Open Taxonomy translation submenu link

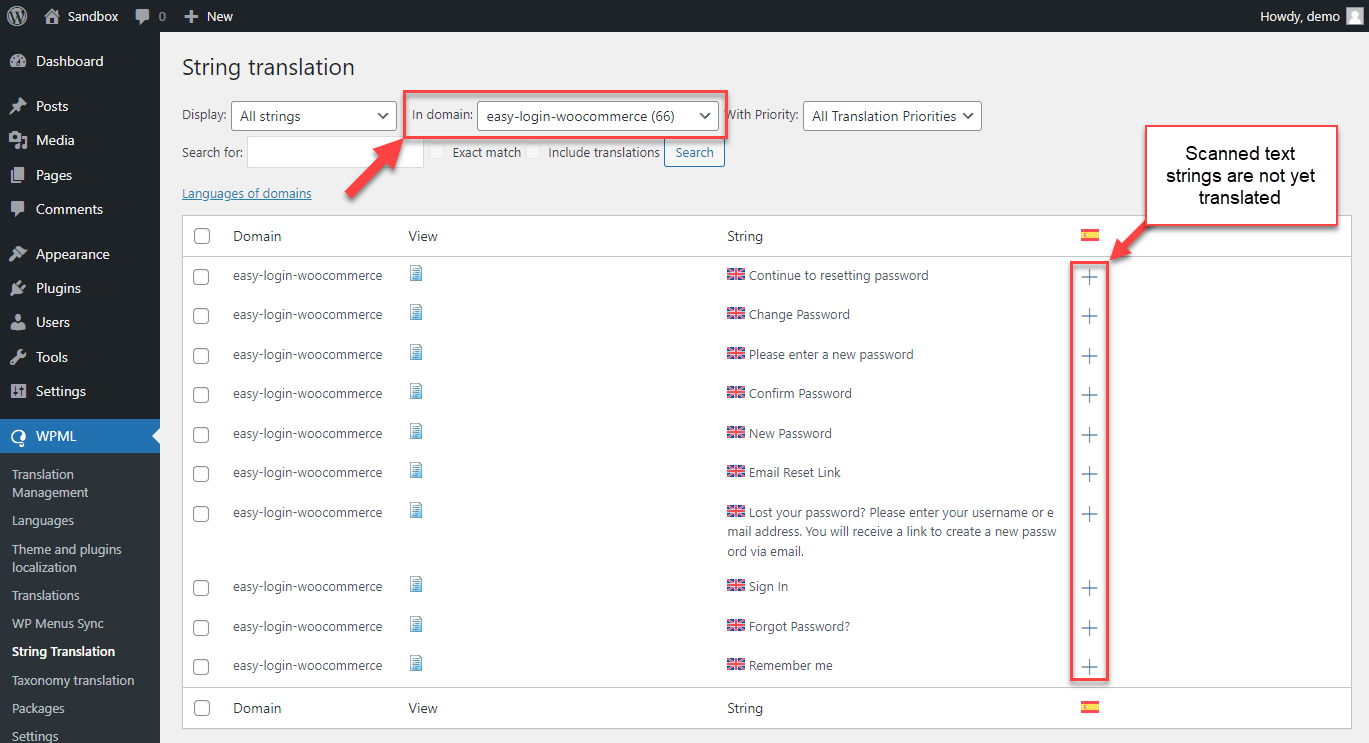point(73,680)
